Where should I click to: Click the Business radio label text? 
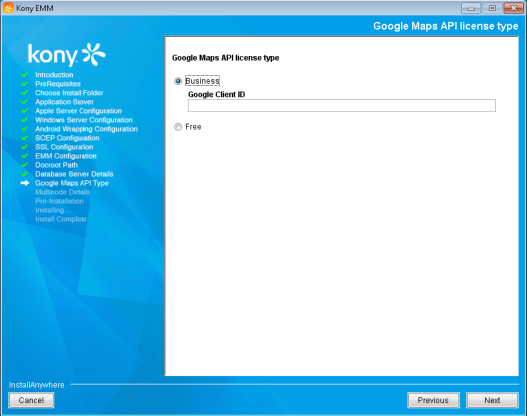[x=202, y=81]
